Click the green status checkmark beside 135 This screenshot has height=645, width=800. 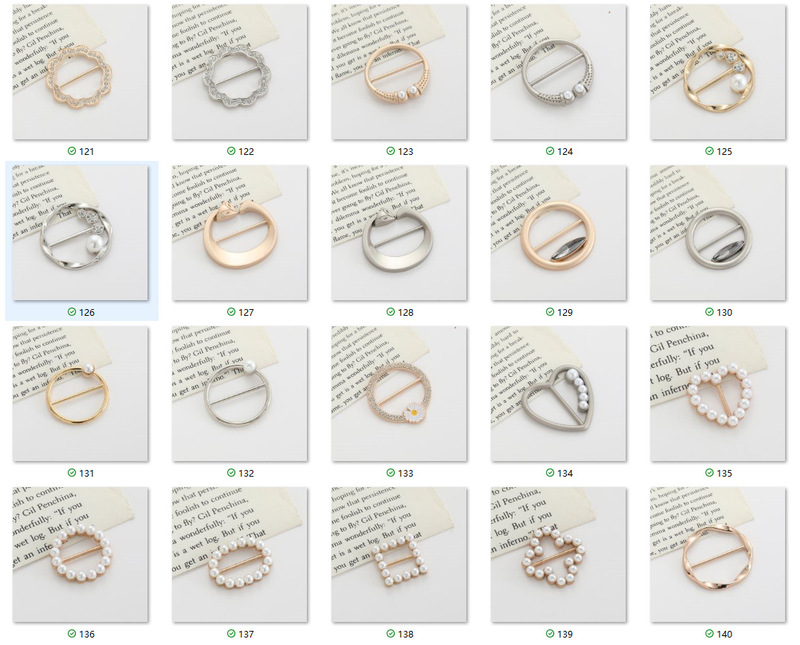tap(709, 473)
